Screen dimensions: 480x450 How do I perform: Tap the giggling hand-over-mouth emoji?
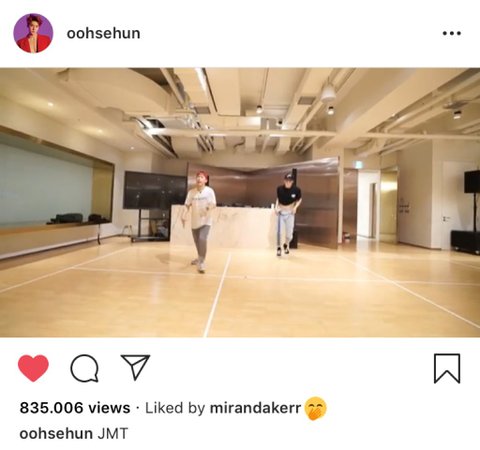click(x=315, y=409)
